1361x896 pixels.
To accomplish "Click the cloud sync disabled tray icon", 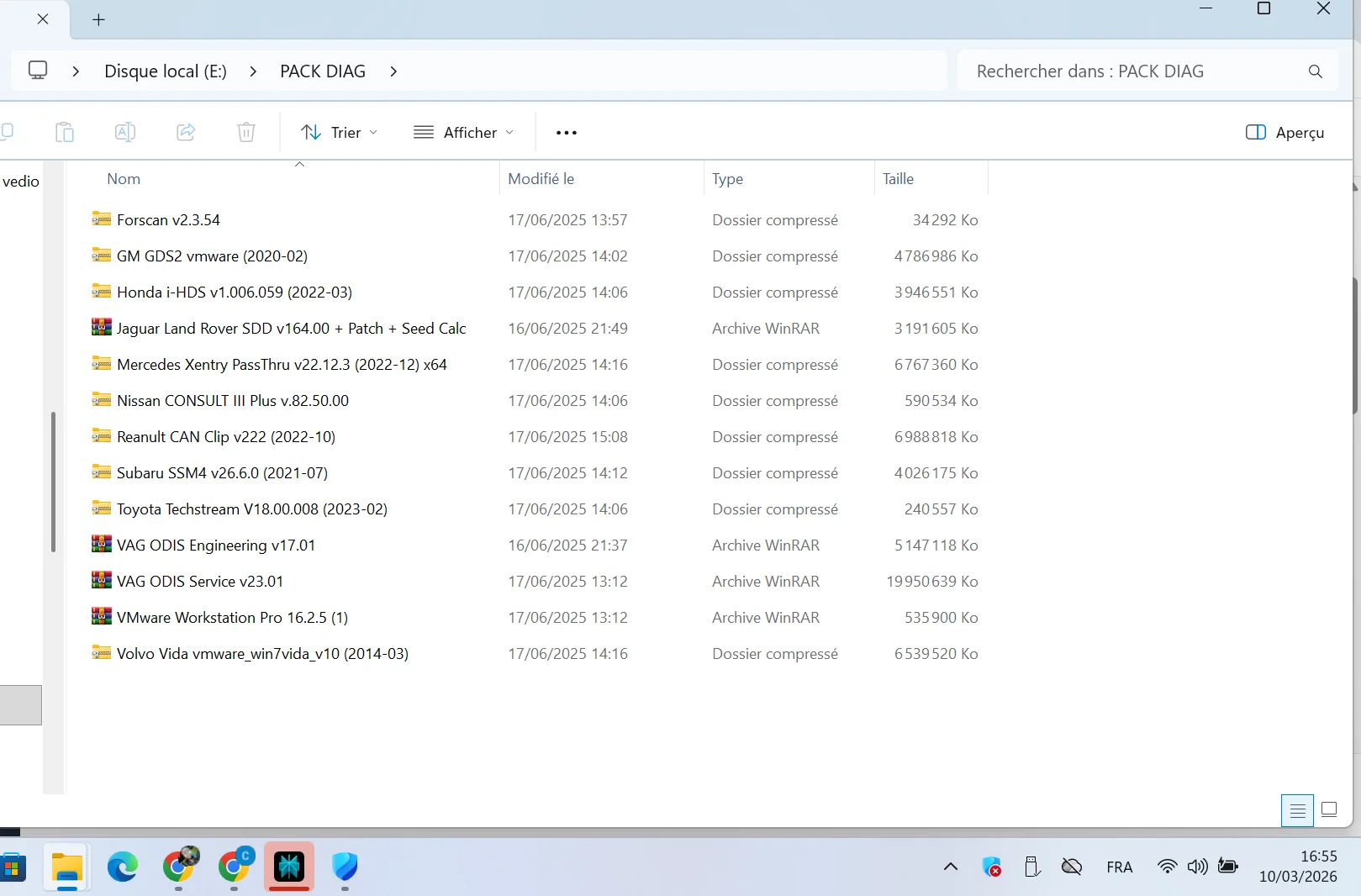I will (x=1072, y=867).
